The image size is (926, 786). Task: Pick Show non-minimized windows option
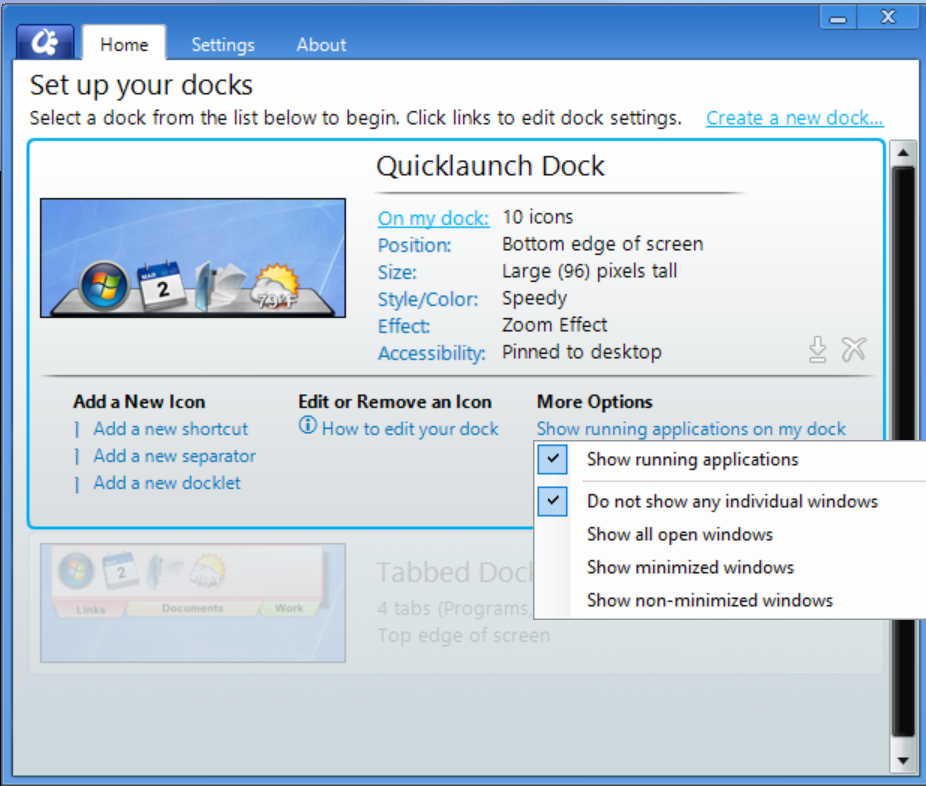(x=709, y=600)
